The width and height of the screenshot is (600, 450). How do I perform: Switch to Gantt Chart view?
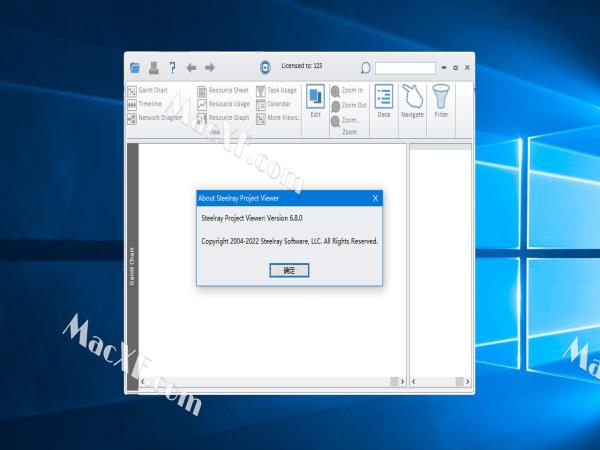[x=148, y=90]
